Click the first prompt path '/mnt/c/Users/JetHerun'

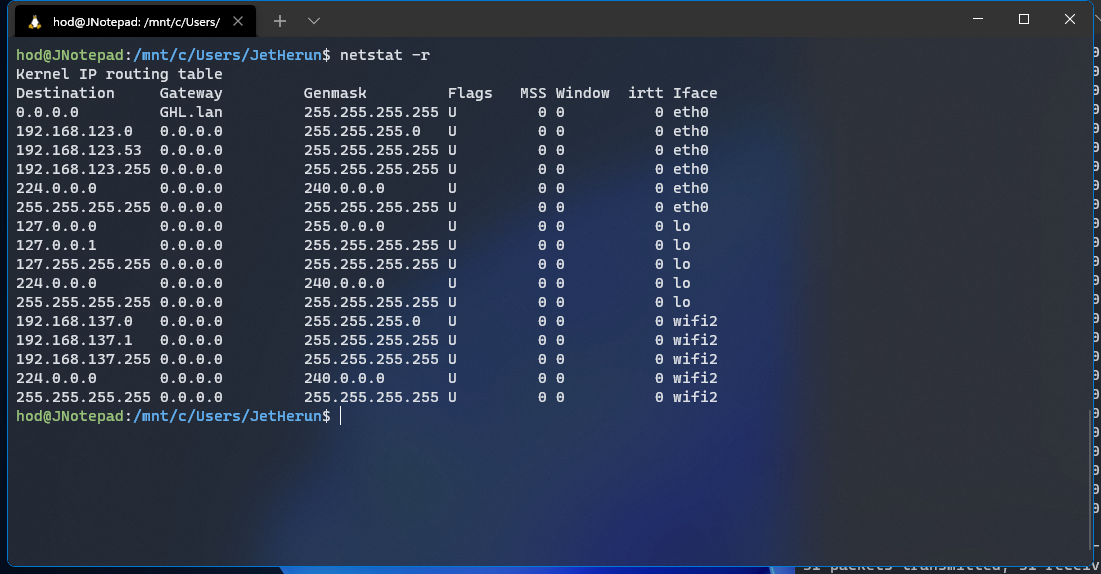point(228,55)
